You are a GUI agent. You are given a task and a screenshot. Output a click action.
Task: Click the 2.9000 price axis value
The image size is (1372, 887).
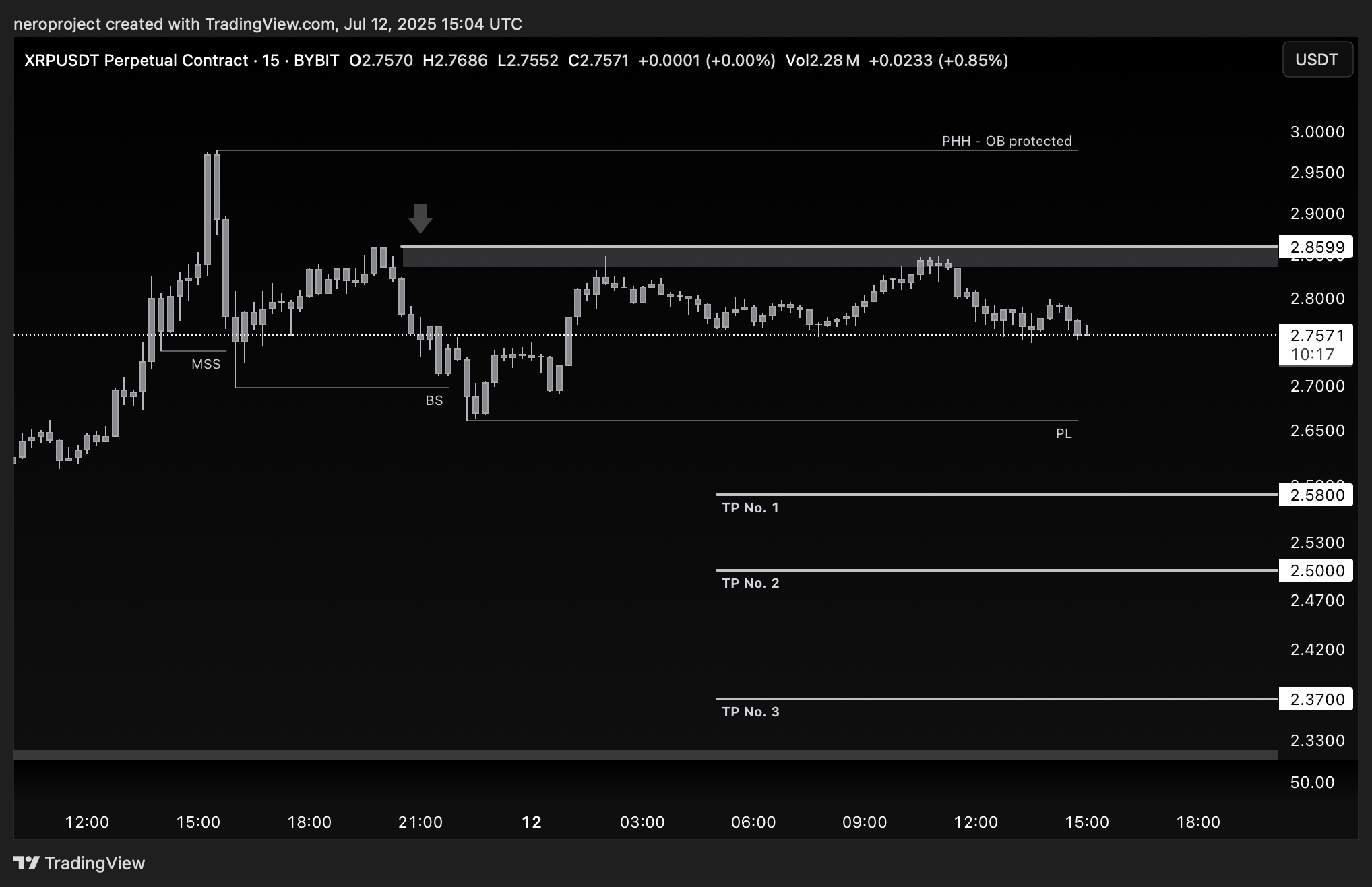[x=1317, y=214]
